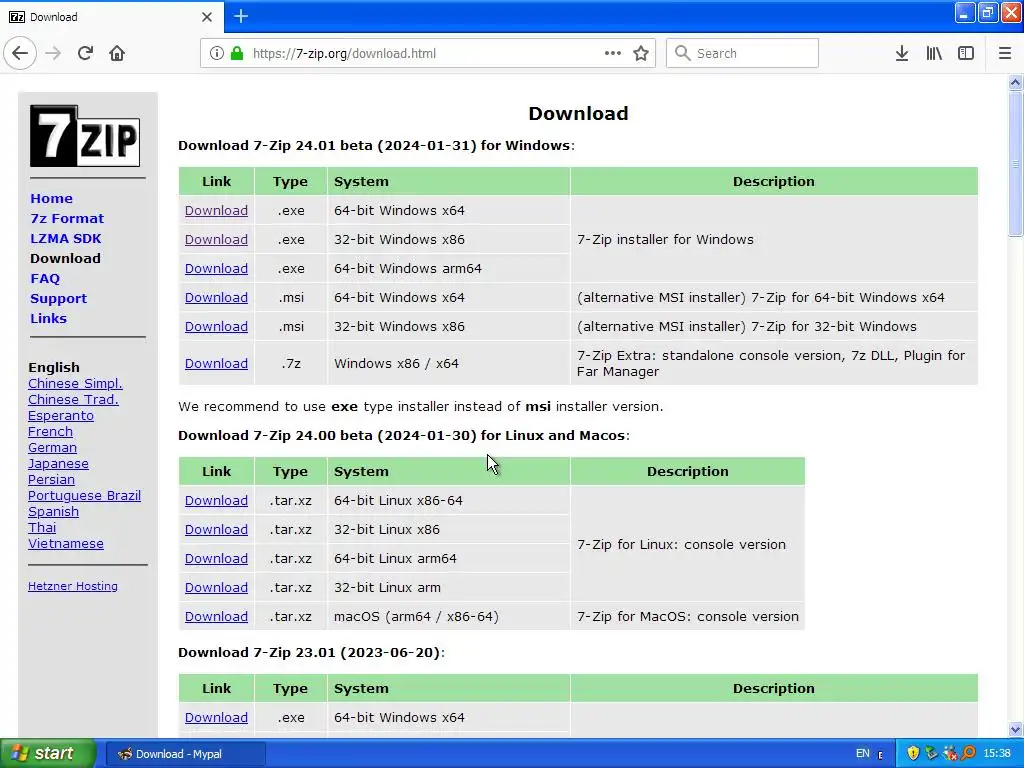Download 24.01 .exe for 64-bit Windows x64
The height and width of the screenshot is (768, 1024).
point(216,210)
